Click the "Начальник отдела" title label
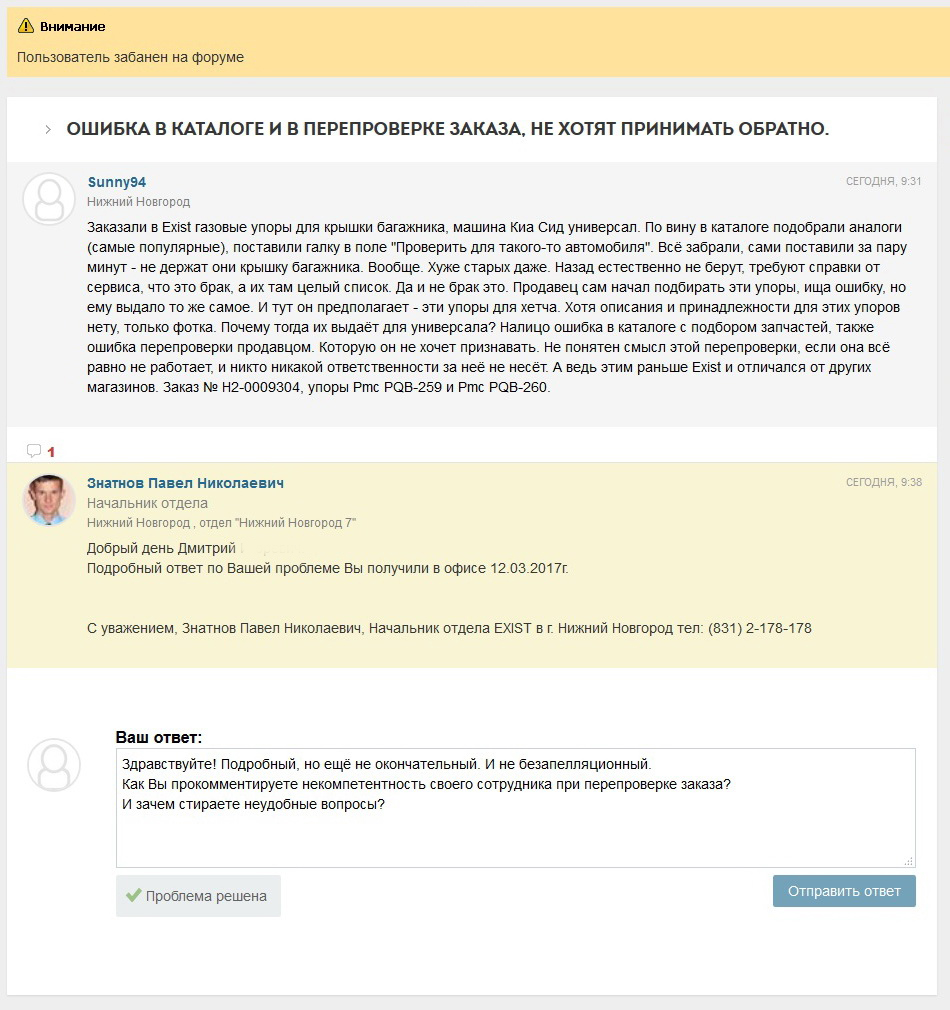The image size is (950, 1010). click(147, 503)
